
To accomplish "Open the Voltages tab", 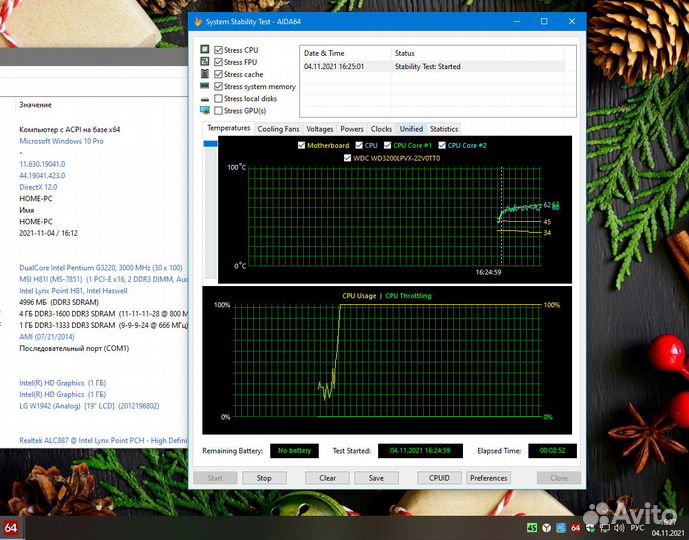I will (319, 129).
